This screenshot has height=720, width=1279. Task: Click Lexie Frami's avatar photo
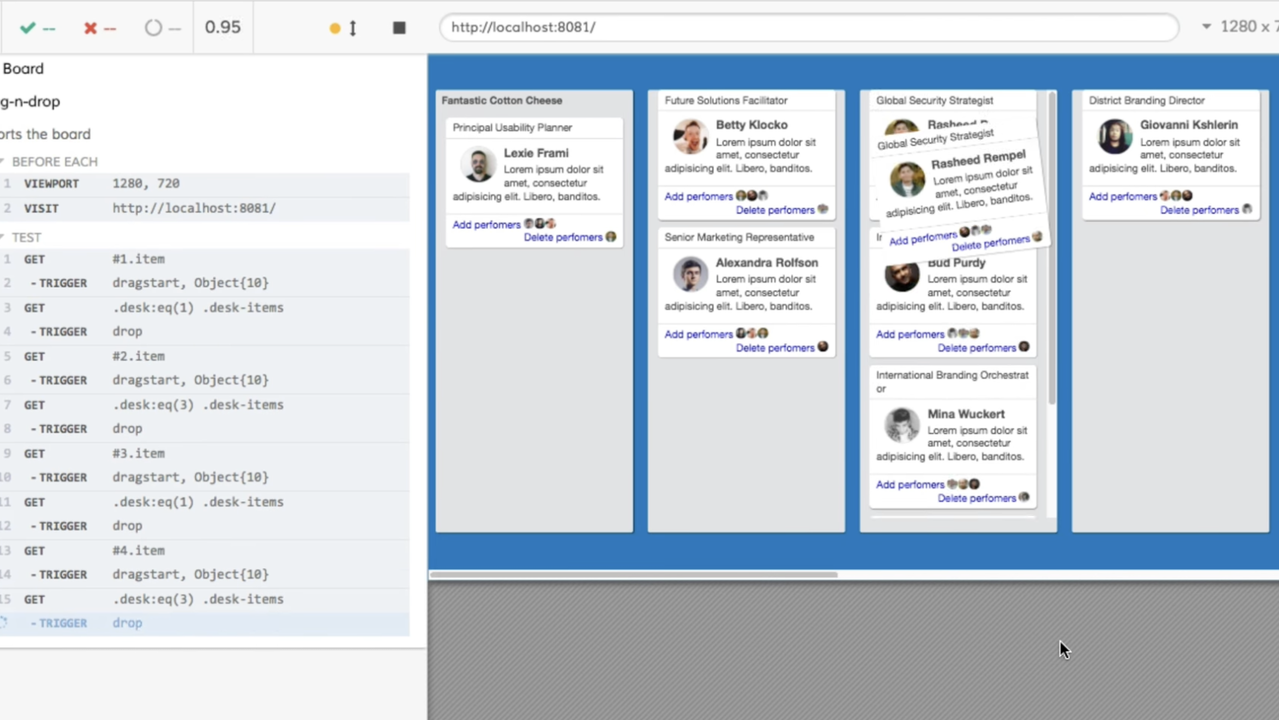(479, 165)
